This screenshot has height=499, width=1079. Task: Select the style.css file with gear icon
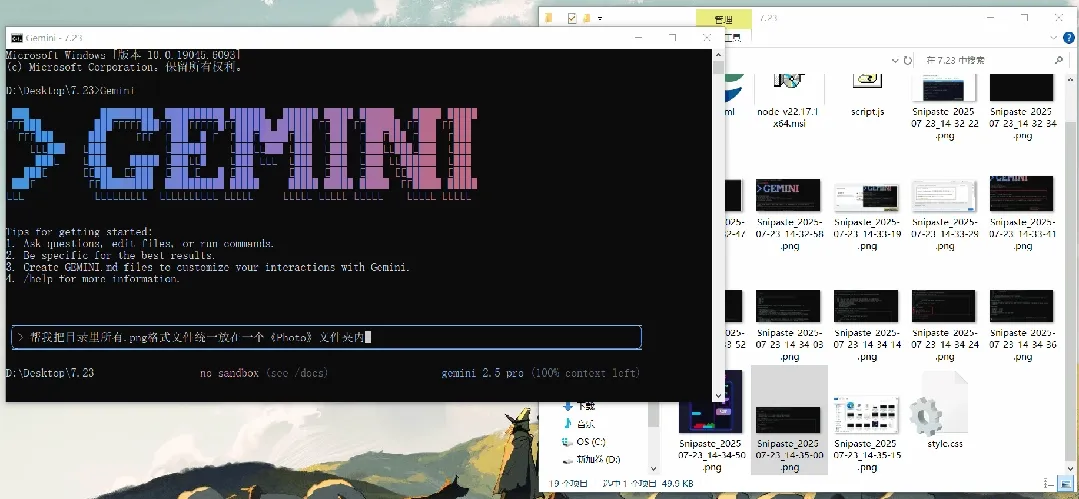point(945,411)
